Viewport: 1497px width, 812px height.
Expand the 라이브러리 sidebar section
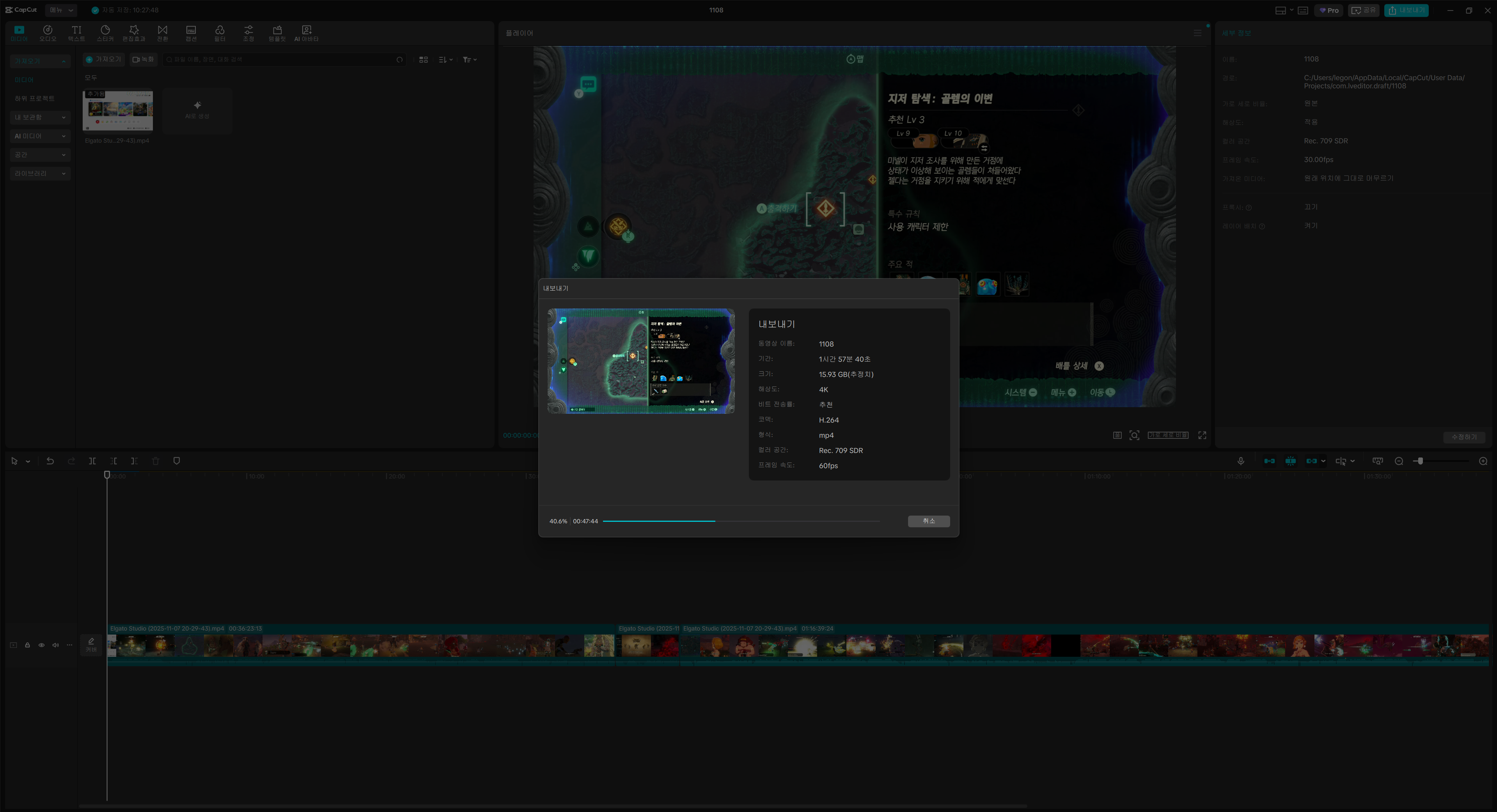point(39,173)
